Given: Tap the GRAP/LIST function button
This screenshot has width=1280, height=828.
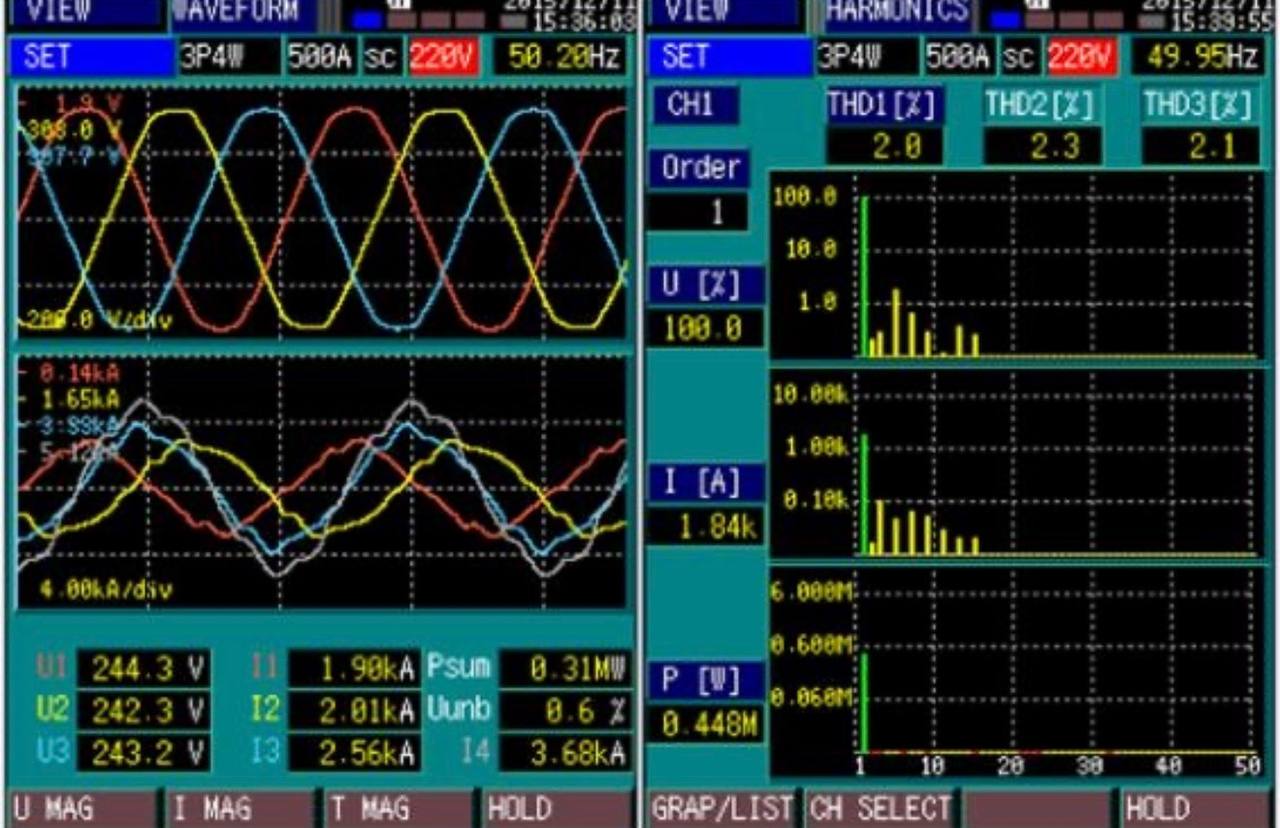Looking at the screenshot, I should tap(721, 808).
